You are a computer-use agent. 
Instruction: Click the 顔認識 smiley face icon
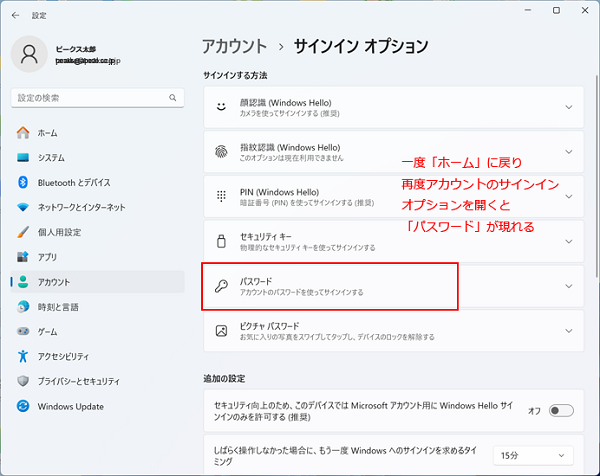(221, 107)
